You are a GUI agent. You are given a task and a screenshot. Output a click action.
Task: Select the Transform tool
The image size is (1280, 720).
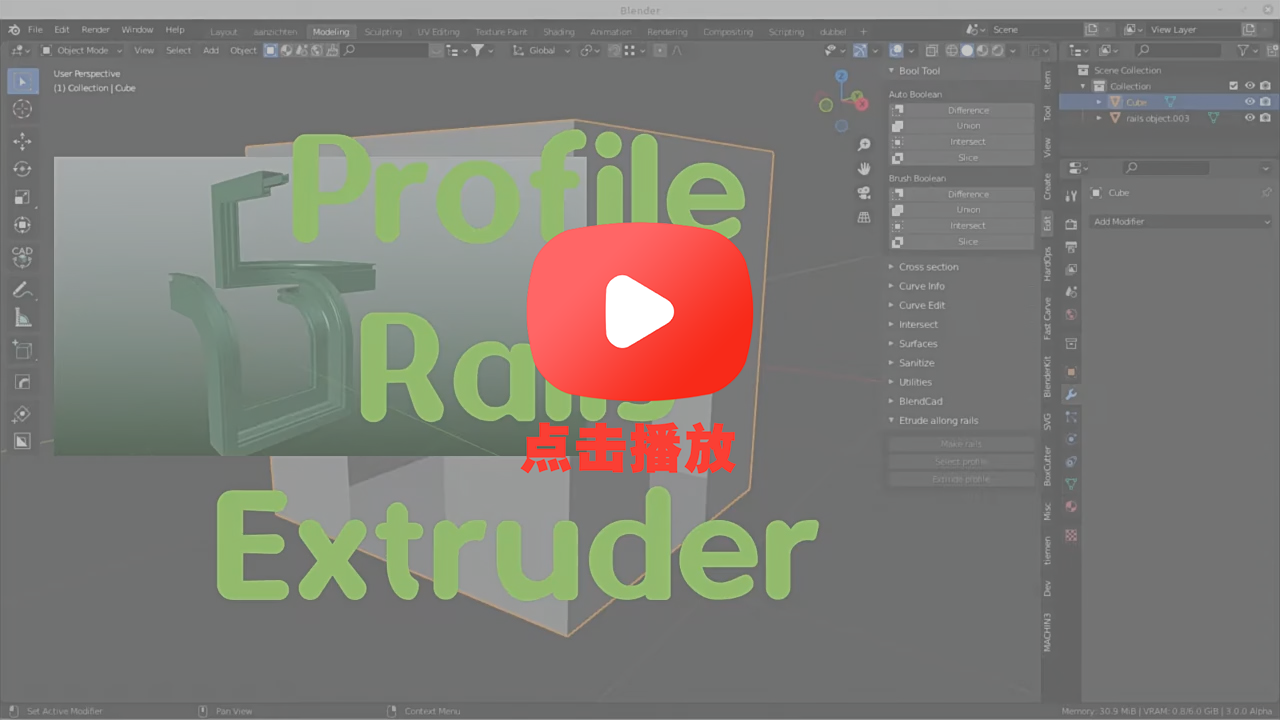(22, 225)
